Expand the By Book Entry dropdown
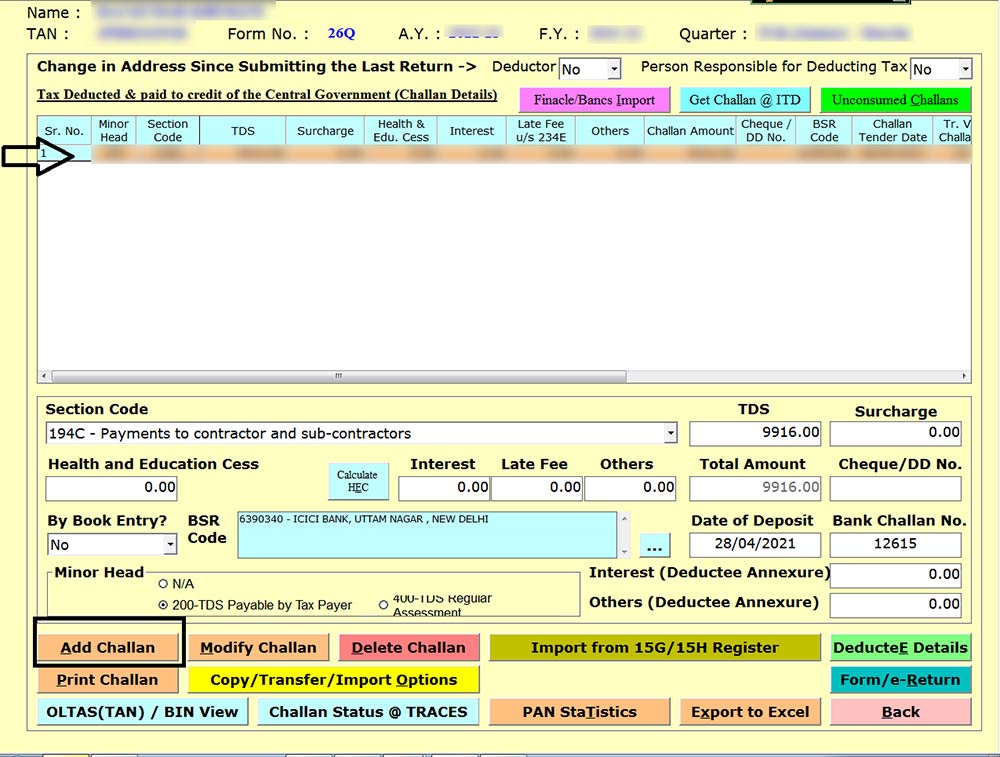This screenshot has width=1000, height=757. pos(170,545)
